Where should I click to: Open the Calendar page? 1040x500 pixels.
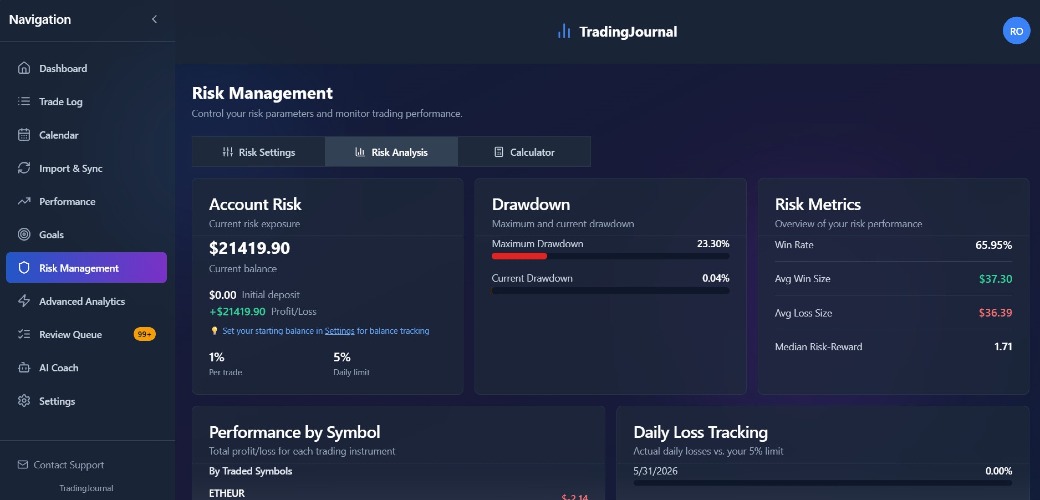tap(86, 135)
